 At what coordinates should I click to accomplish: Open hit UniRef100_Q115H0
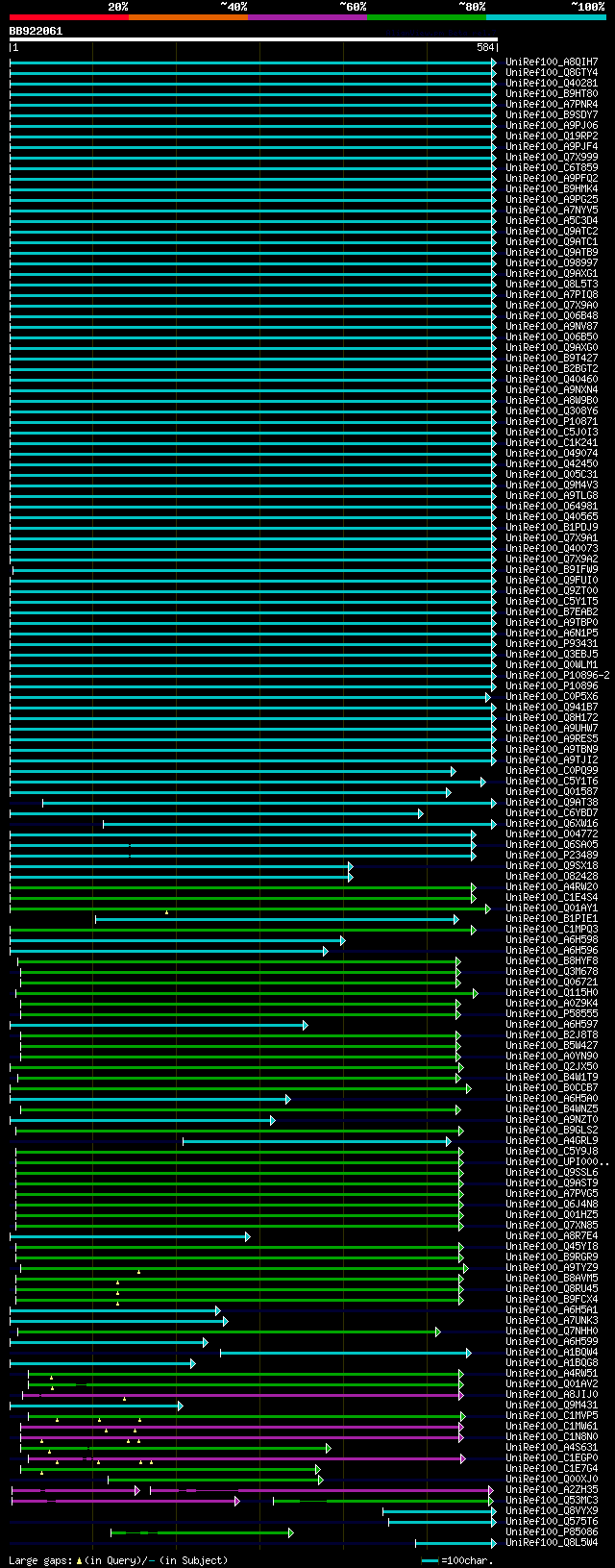tap(552, 992)
